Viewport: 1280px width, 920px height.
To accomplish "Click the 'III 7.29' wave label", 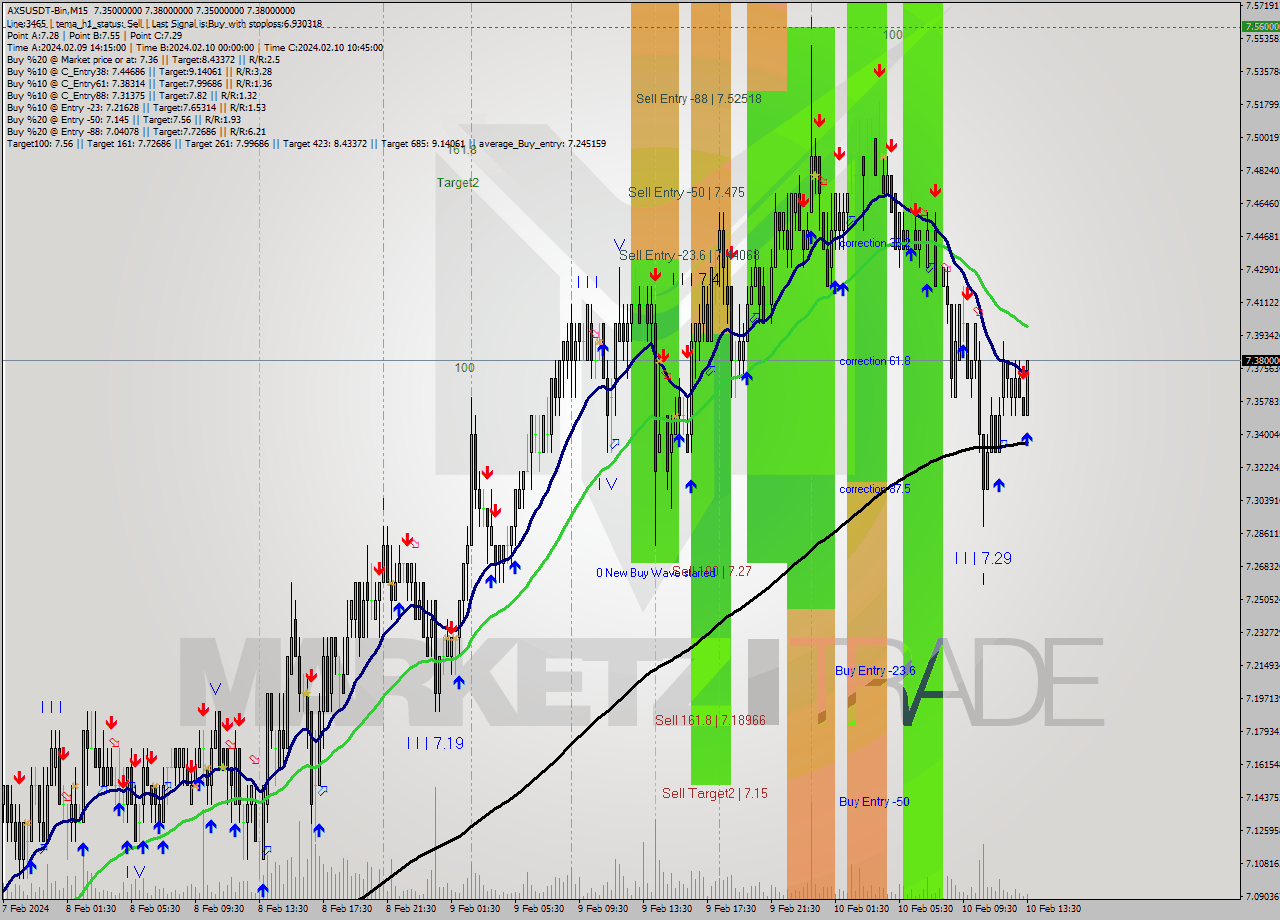I will tap(983, 558).
